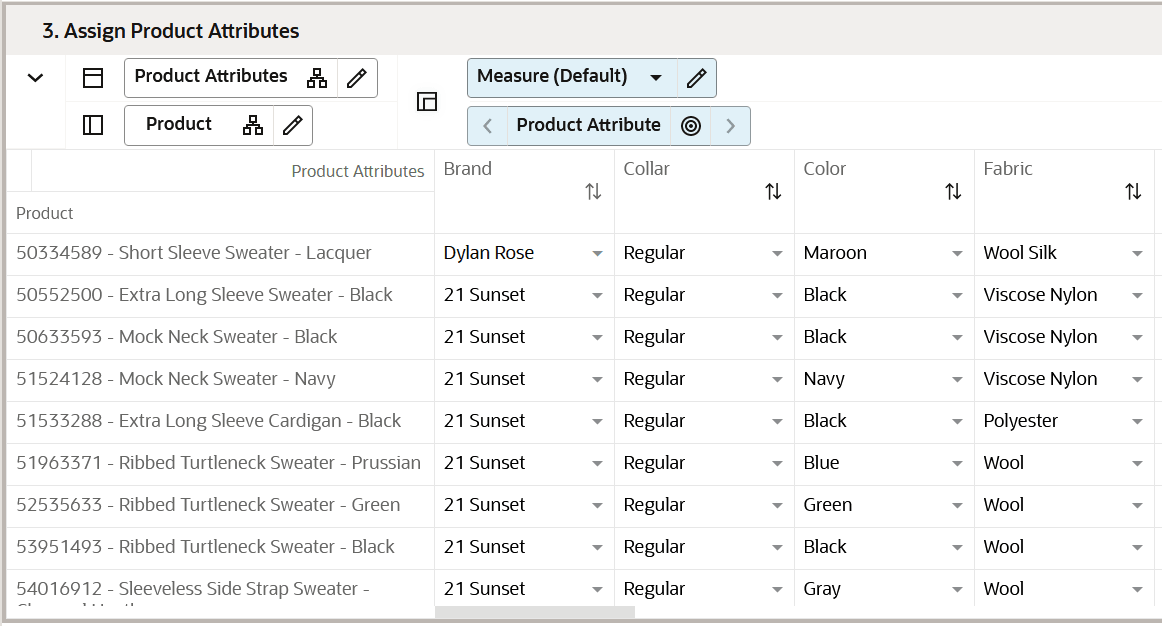Click the pencil icon next to Product

(x=292, y=125)
